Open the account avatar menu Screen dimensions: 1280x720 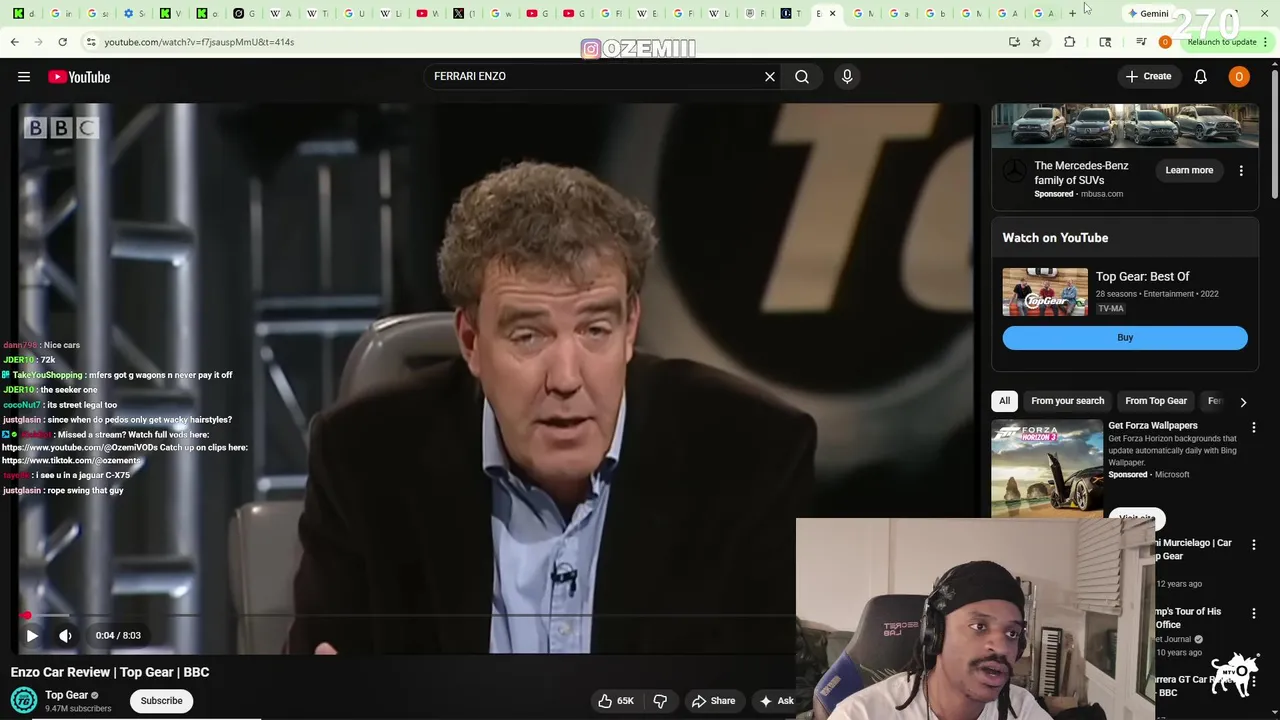(1239, 76)
